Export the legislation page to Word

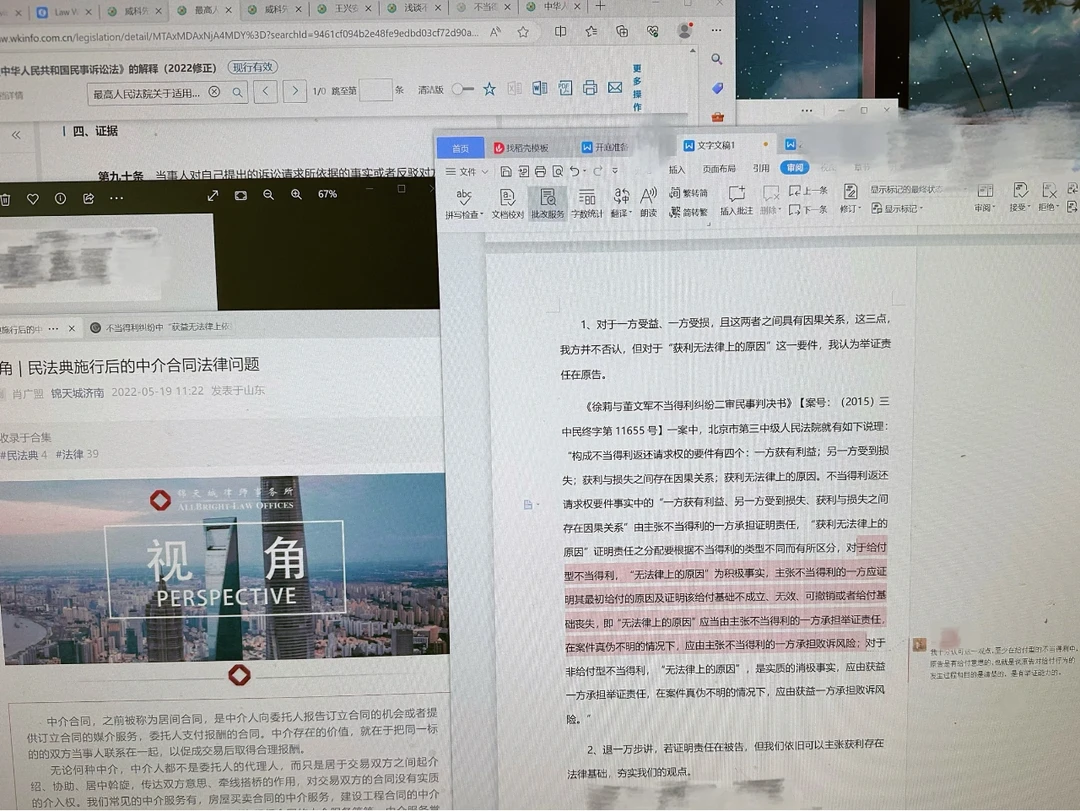539,88
